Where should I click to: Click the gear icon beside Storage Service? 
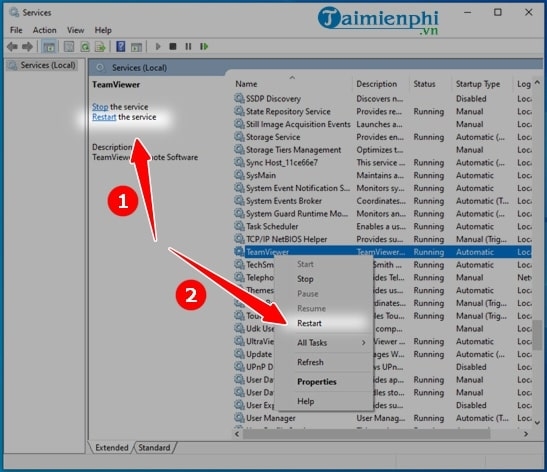tap(239, 137)
